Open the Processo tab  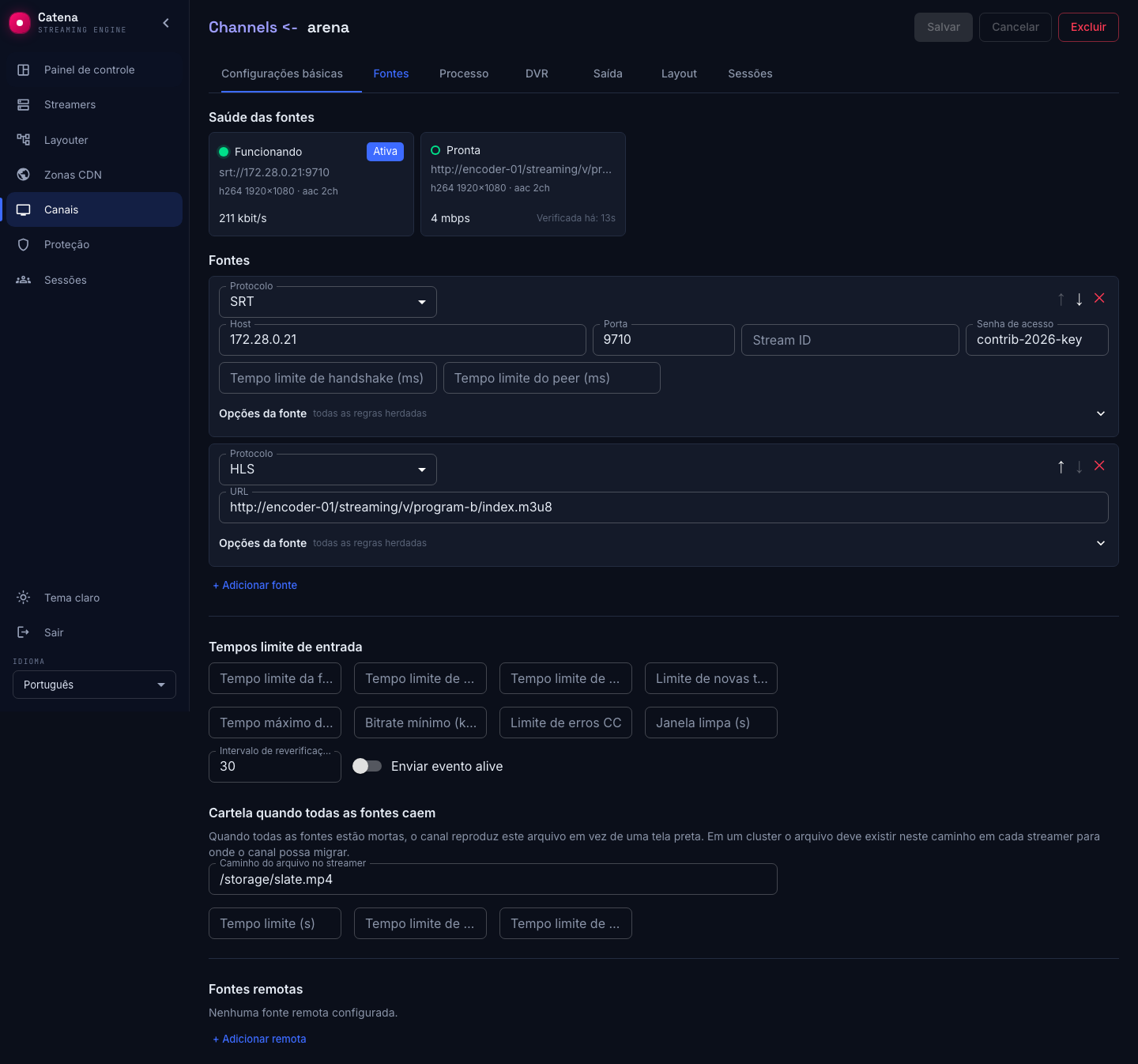pos(464,74)
